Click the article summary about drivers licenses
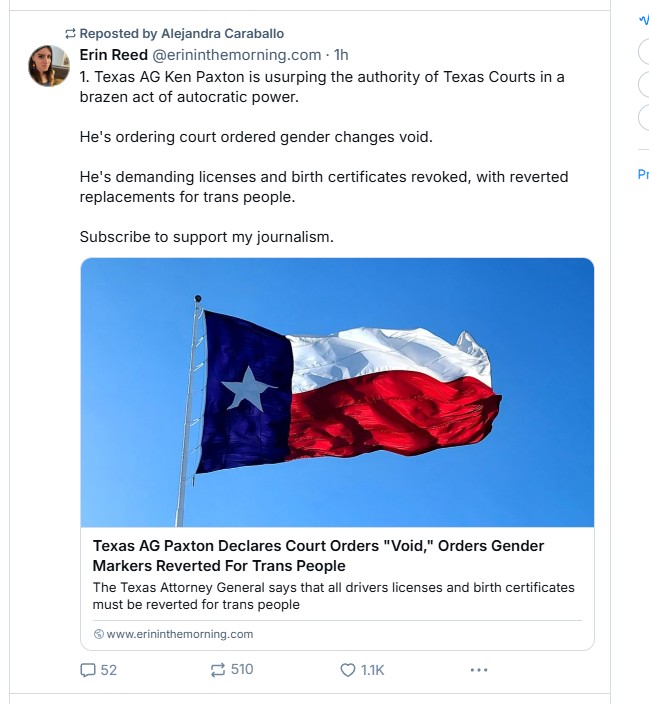 pos(333,595)
